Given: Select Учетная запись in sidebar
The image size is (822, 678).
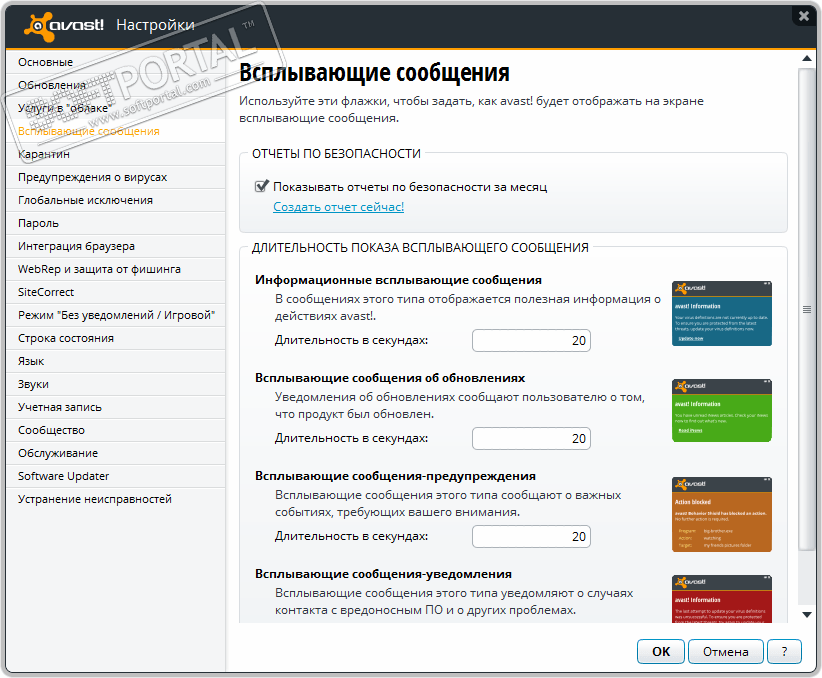Looking at the screenshot, I should pyautogui.click(x=116, y=407).
